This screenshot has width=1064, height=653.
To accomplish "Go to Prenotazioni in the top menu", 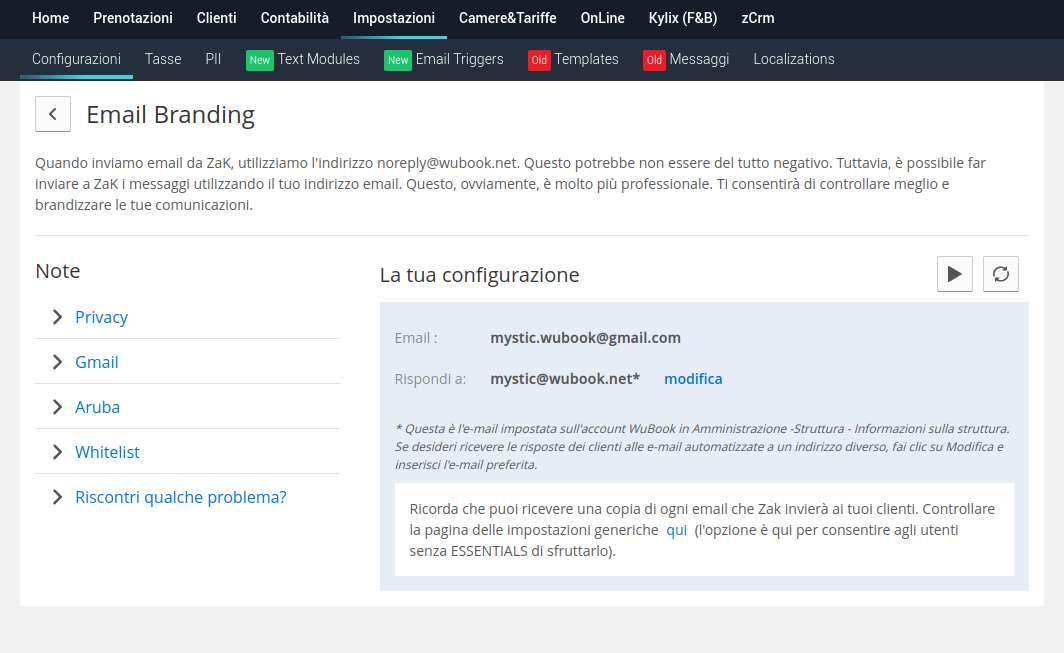I will [133, 18].
